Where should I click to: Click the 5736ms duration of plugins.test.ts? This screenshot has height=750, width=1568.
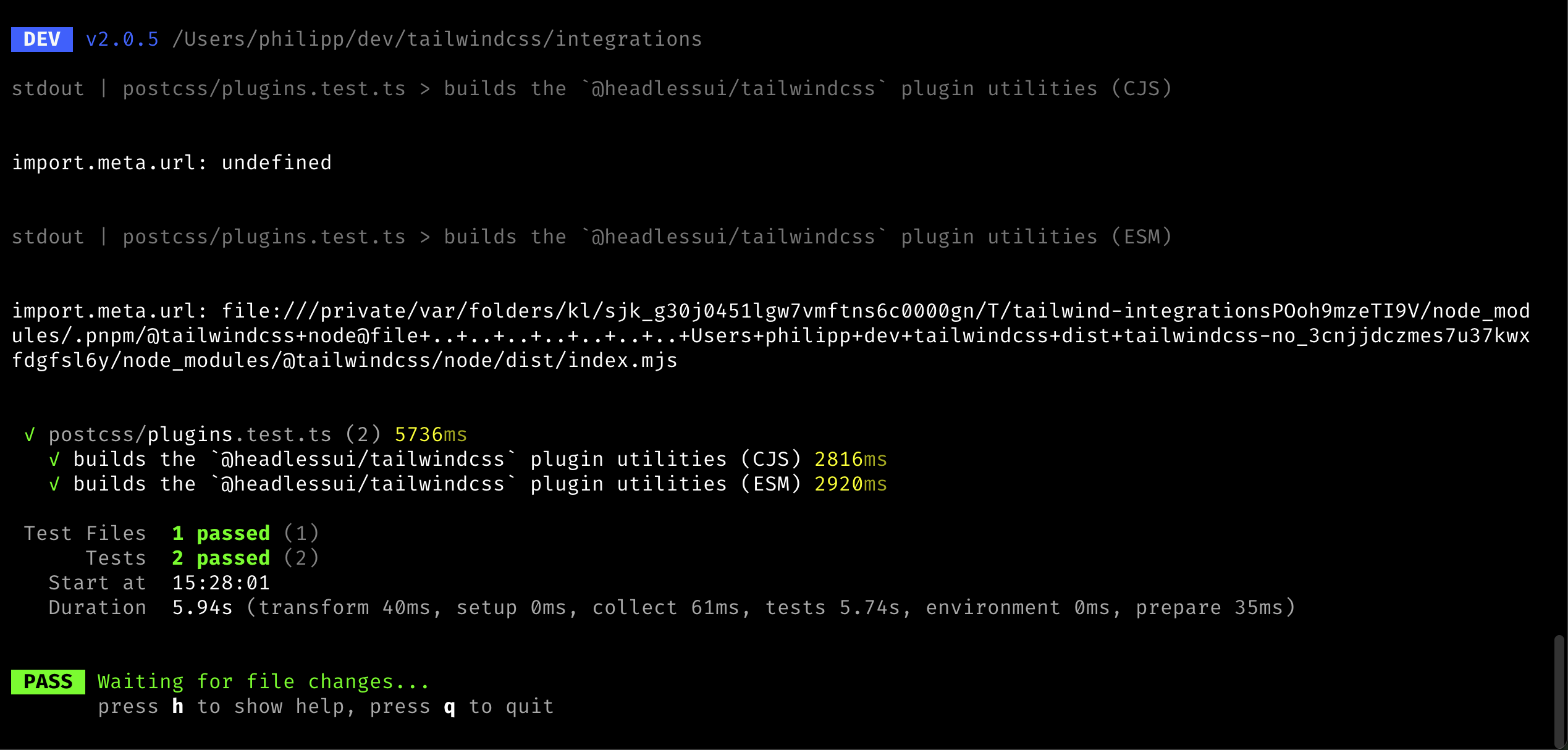431,435
